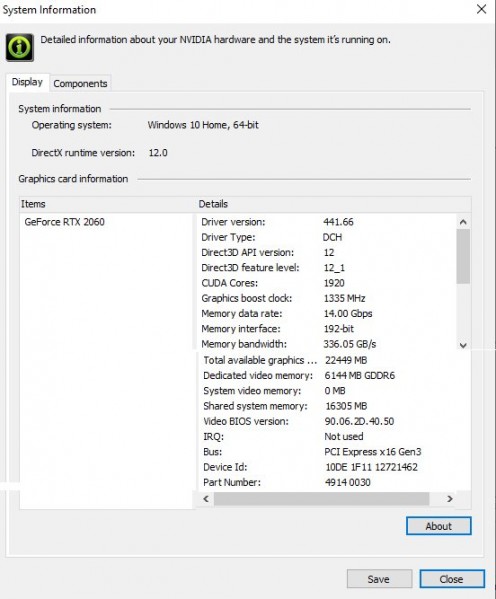Click Shared system memory 16305 MB
The image size is (496, 599).
(x=346, y=406)
